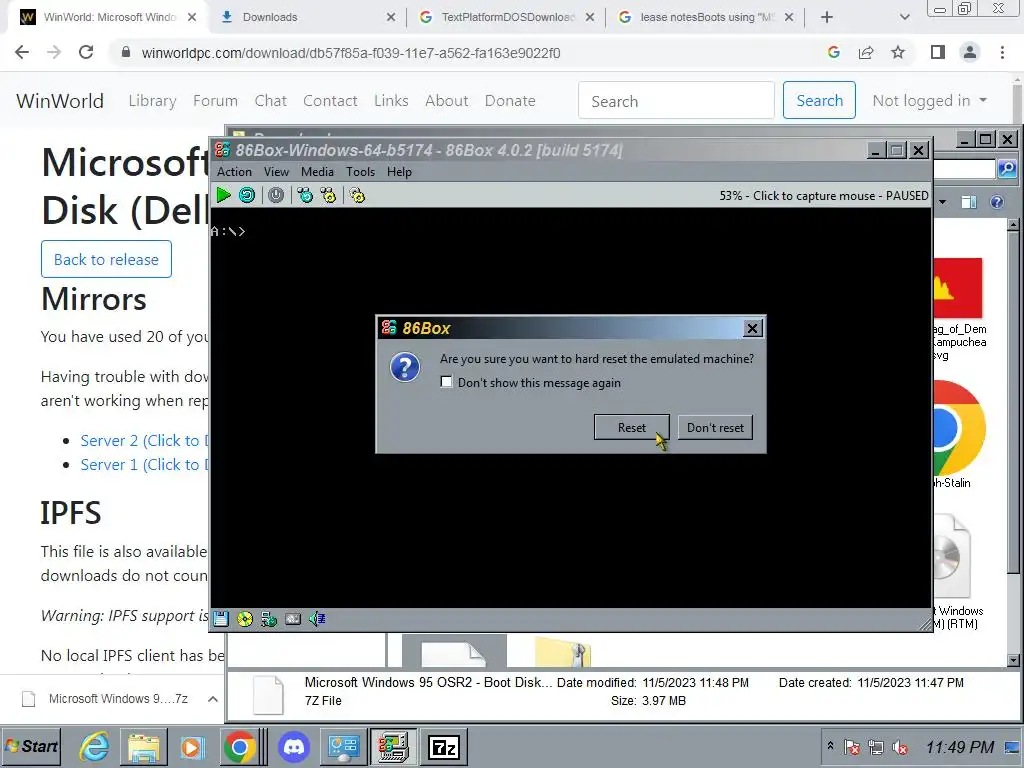
Task: Click Explorer help question mark icon
Action: [x=997, y=202]
